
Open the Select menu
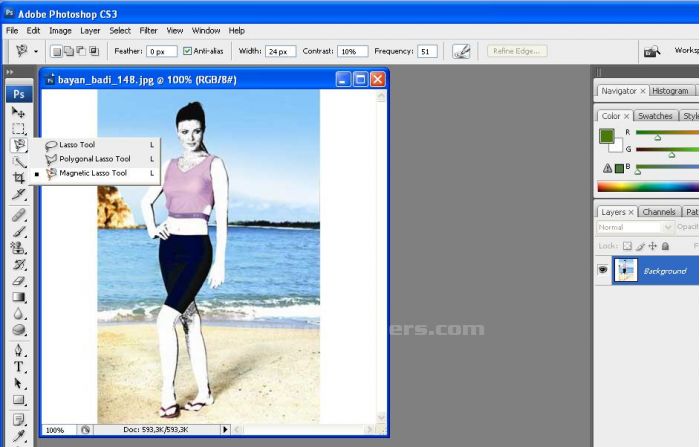coord(120,31)
